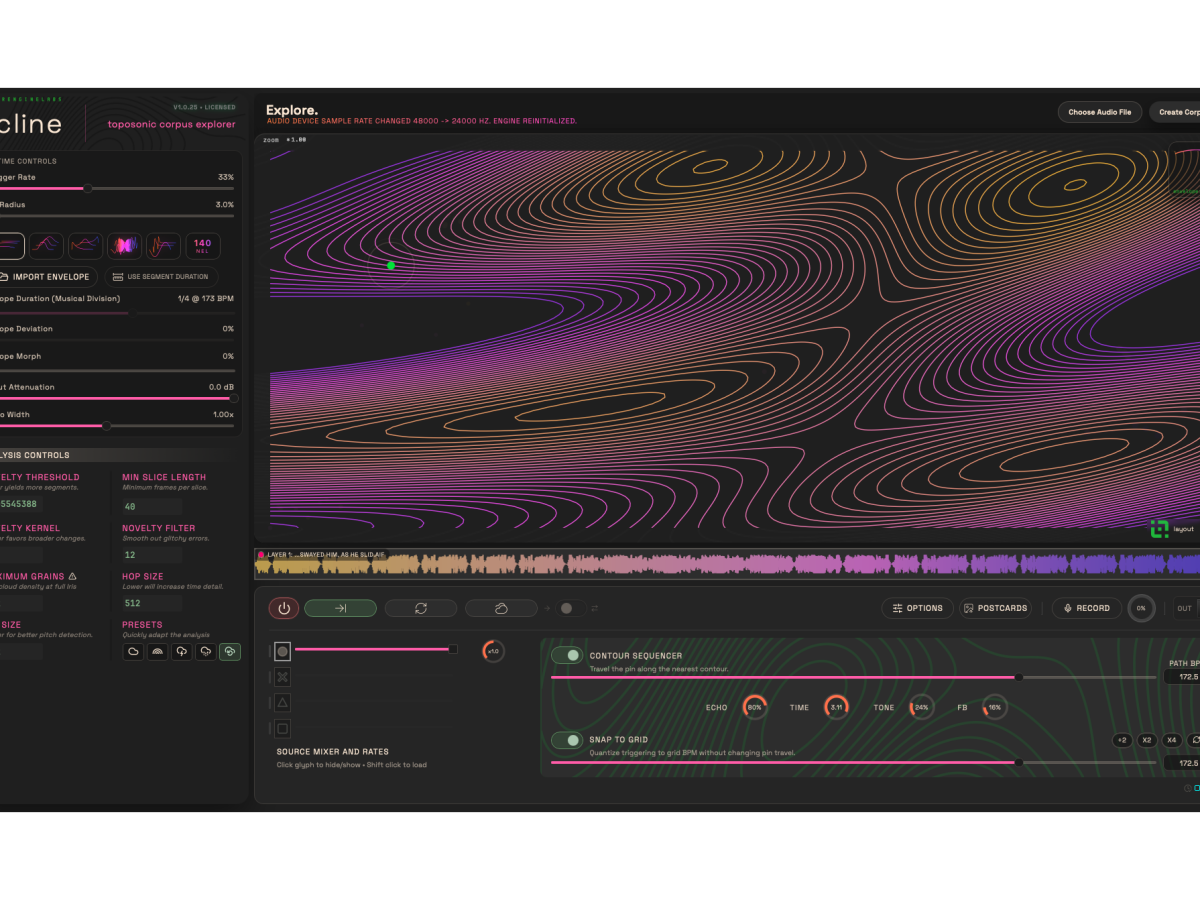Toggle the Contour Sequencer switch
The height and width of the screenshot is (900, 1200).
[567, 655]
